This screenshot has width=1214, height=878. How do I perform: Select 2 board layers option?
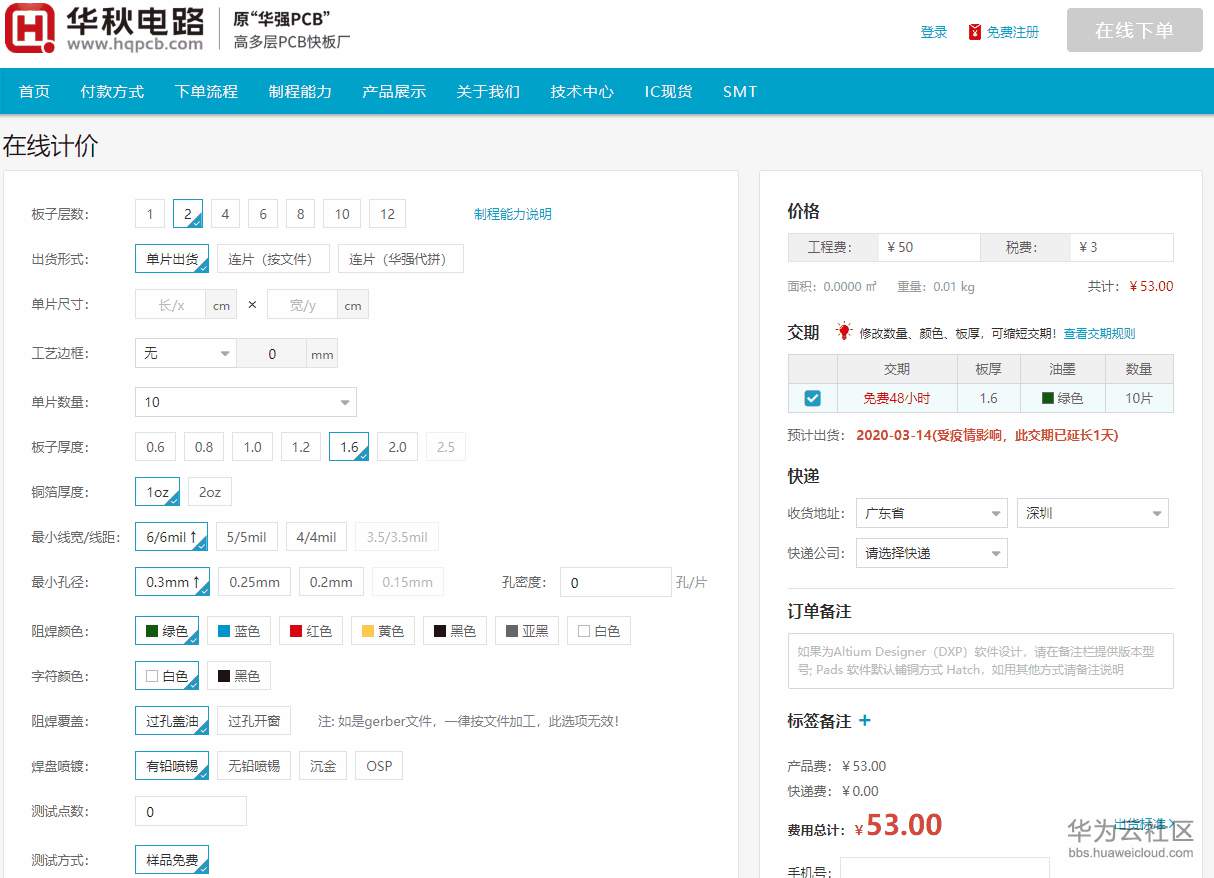coord(188,214)
